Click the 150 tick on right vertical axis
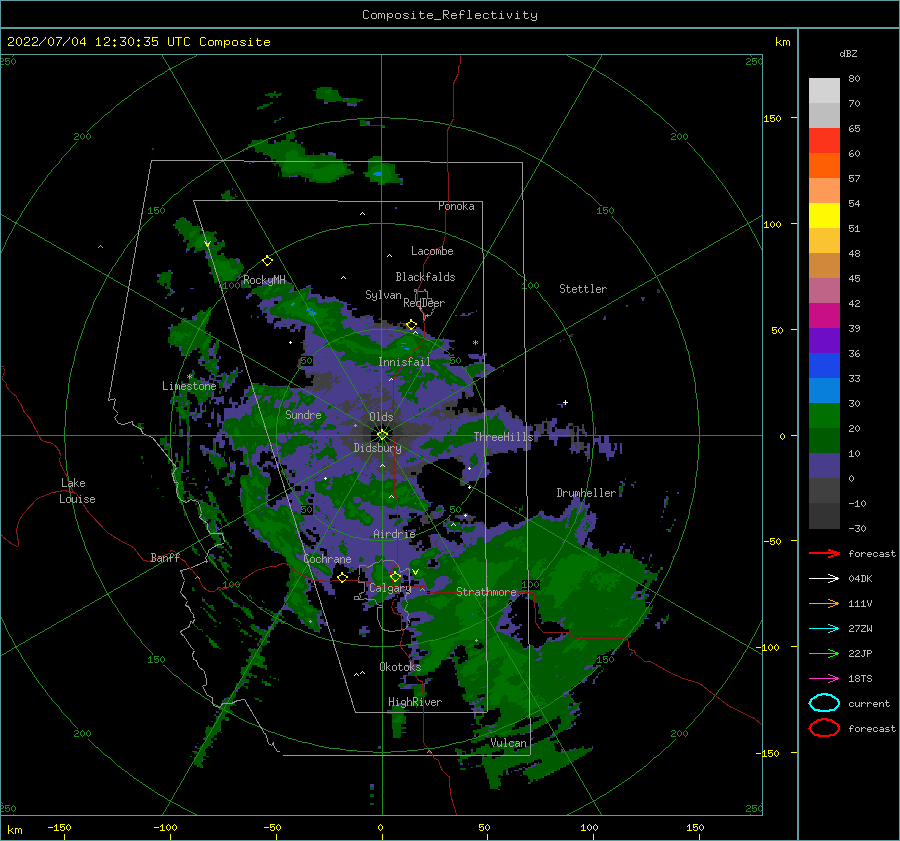The width and height of the screenshot is (900, 841). [x=772, y=118]
